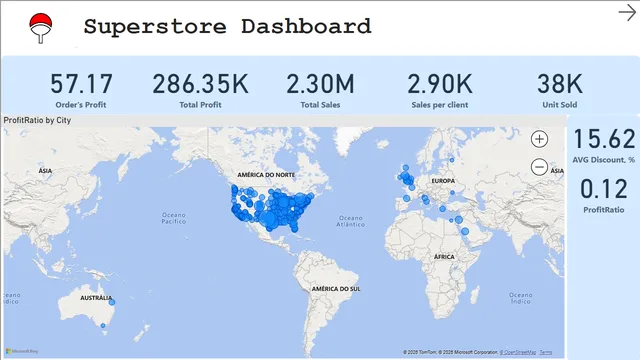The image size is (640, 360).
Task: Click the small bubble in southern Australia
Action: [x=103, y=326]
